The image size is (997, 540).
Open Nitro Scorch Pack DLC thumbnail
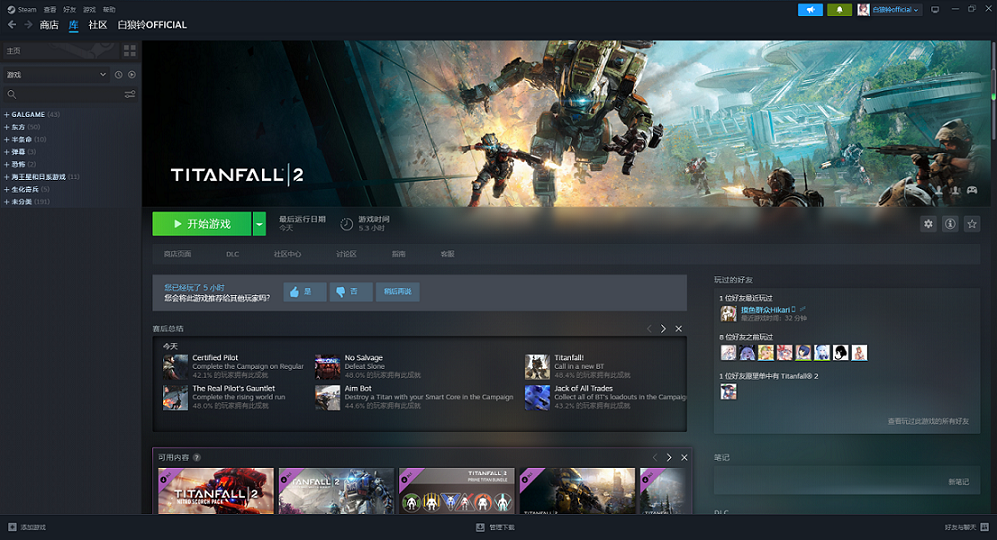pos(216,490)
